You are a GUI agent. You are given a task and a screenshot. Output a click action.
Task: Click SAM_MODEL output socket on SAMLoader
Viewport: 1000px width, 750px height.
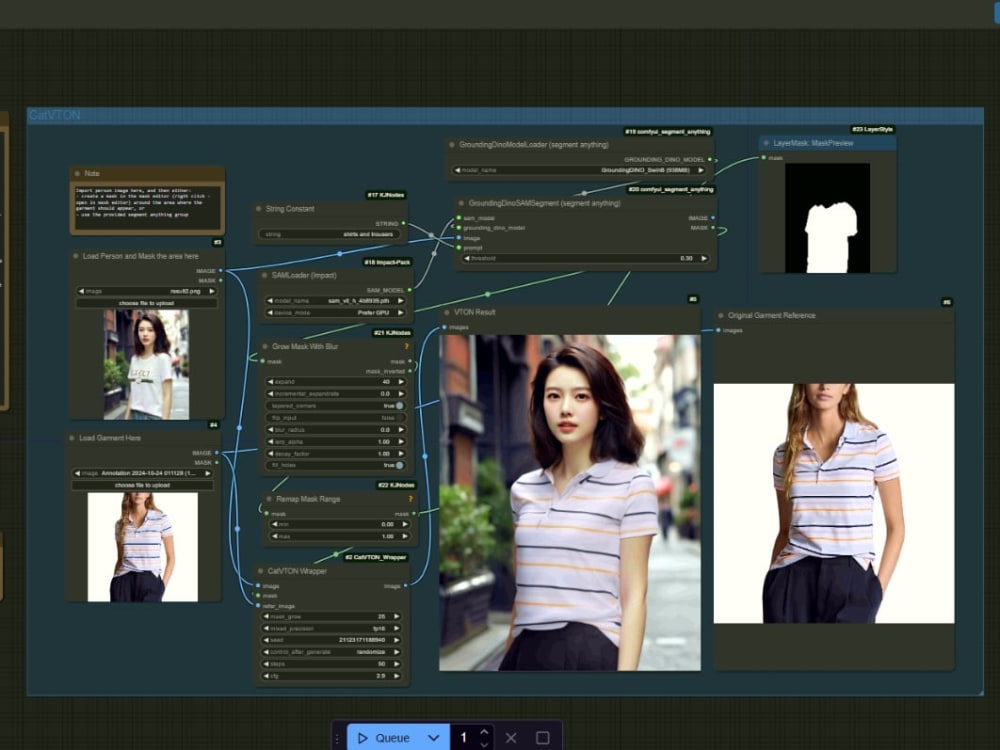pyautogui.click(x=409, y=290)
